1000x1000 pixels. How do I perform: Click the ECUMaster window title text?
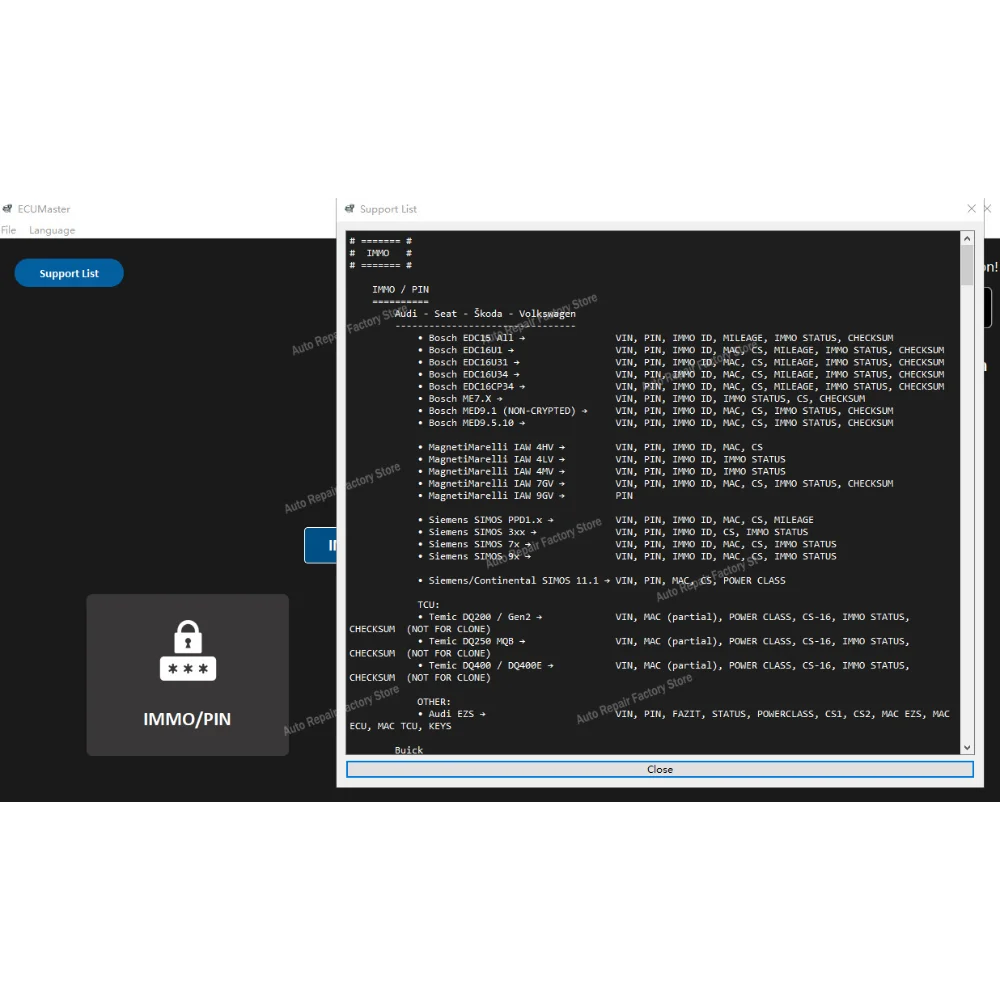[x=44, y=209]
